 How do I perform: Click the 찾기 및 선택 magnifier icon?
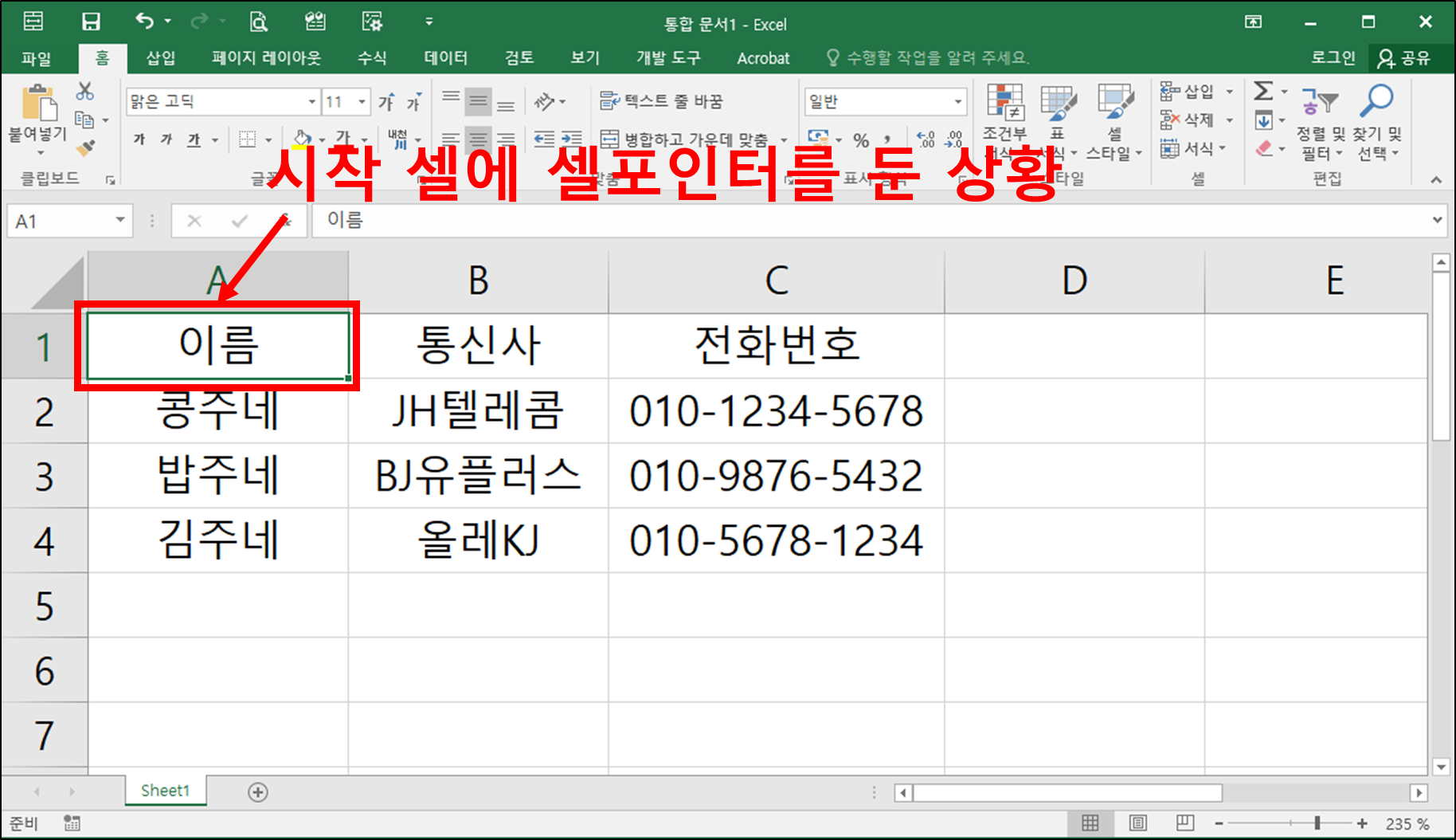point(1377,100)
